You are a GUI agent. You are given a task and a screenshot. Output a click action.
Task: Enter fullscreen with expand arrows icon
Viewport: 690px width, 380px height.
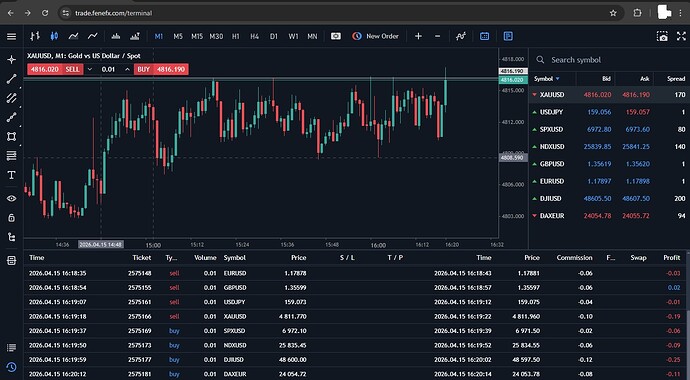point(681,37)
